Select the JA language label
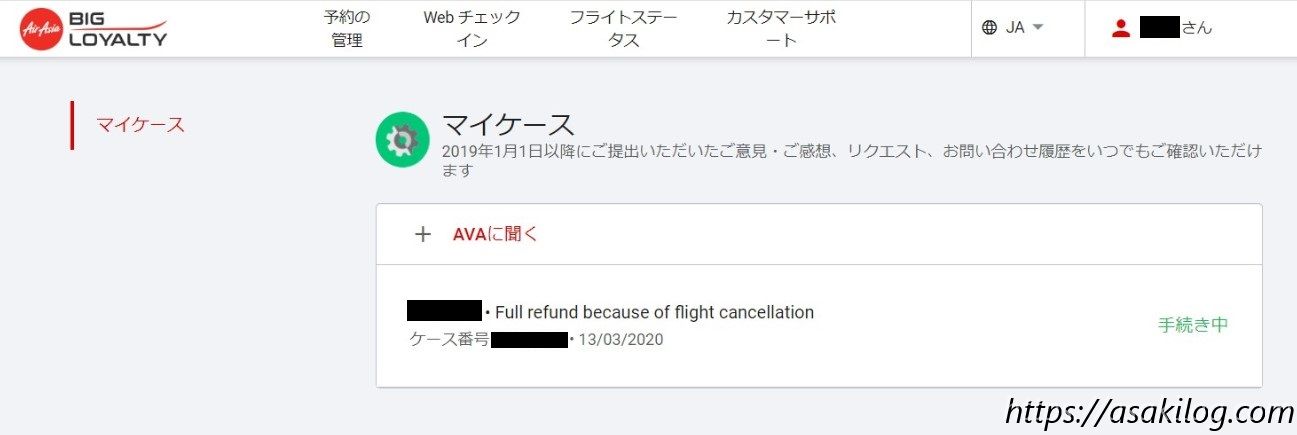 pos(1015,28)
